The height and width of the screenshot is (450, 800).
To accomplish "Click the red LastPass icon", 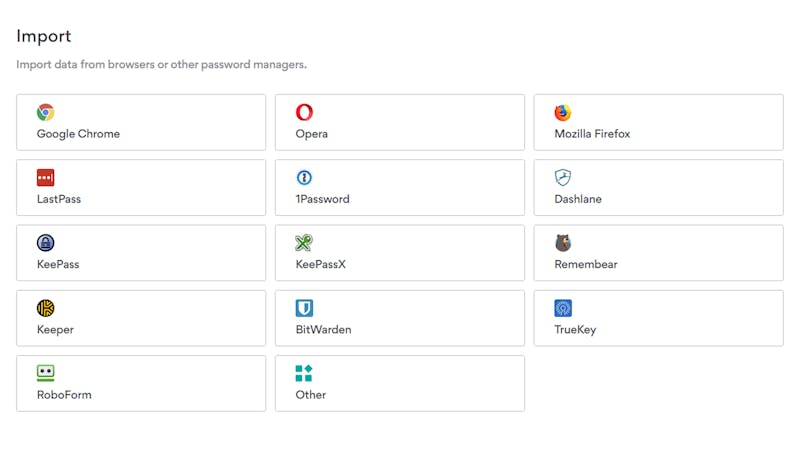I will pyautogui.click(x=45, y=178).
